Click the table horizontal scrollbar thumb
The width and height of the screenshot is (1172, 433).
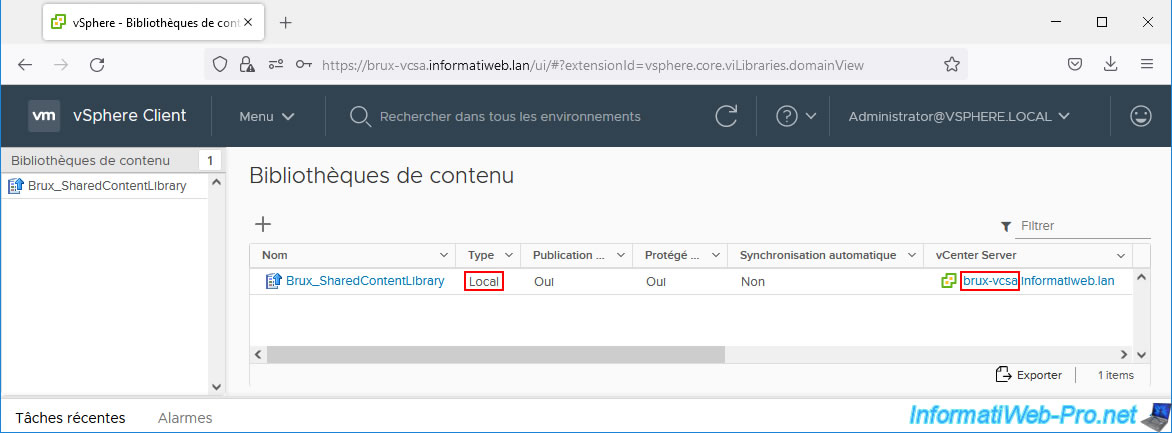(x=496, y=354)
